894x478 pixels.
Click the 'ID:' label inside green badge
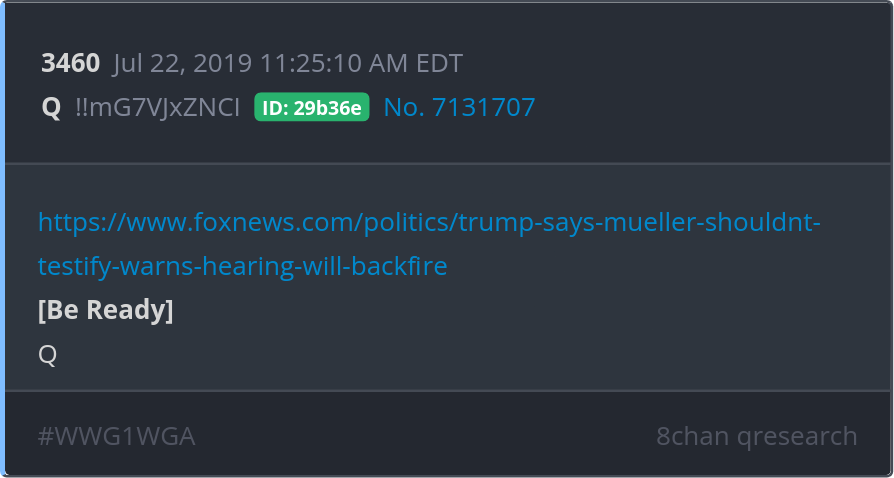click(275, 108)
